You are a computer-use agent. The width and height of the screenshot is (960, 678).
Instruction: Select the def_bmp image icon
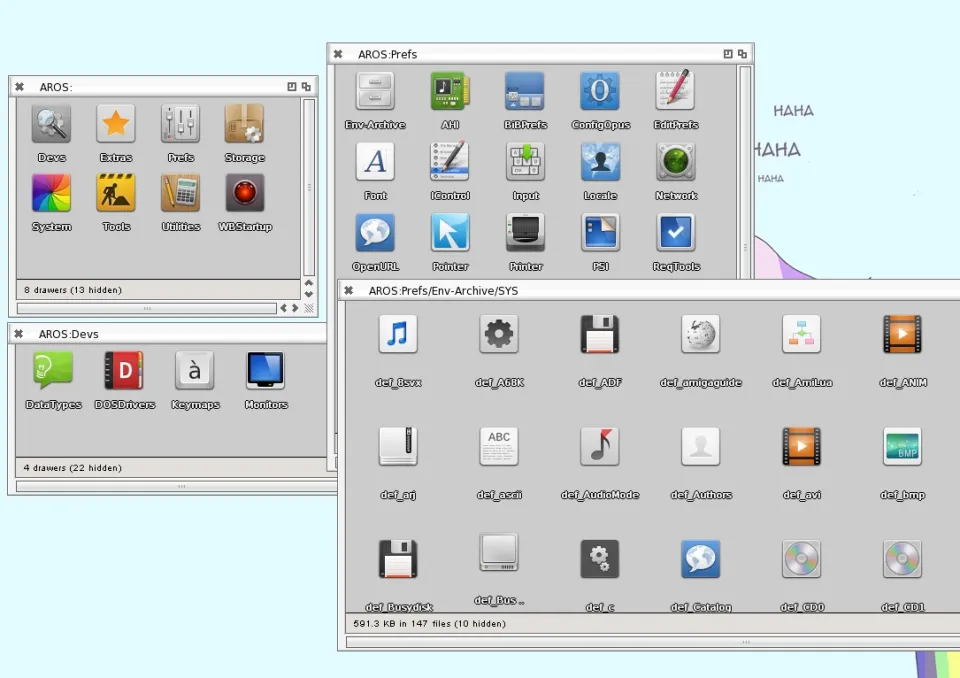(902, 447)
